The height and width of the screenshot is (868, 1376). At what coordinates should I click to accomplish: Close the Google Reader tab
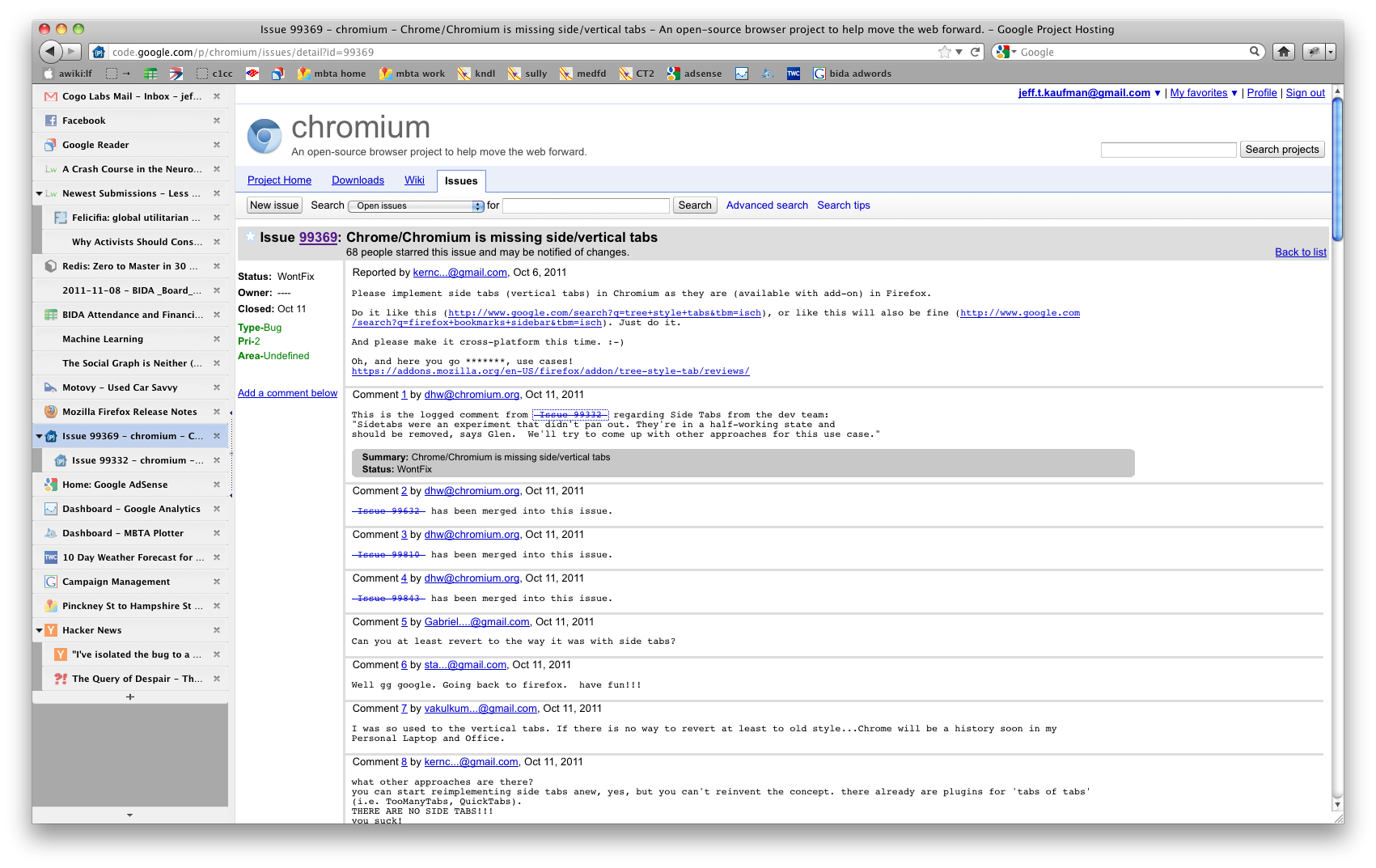tap(217, 145)
